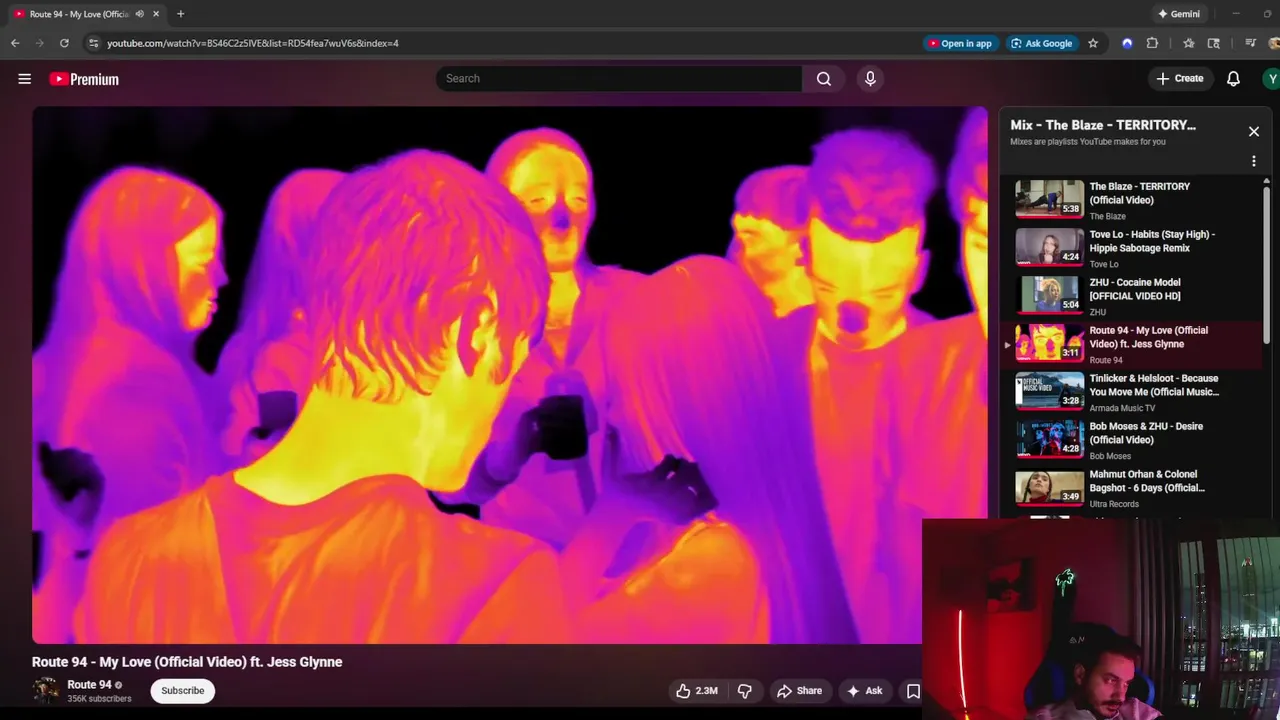Close the Route 94 browser tab

156,14
